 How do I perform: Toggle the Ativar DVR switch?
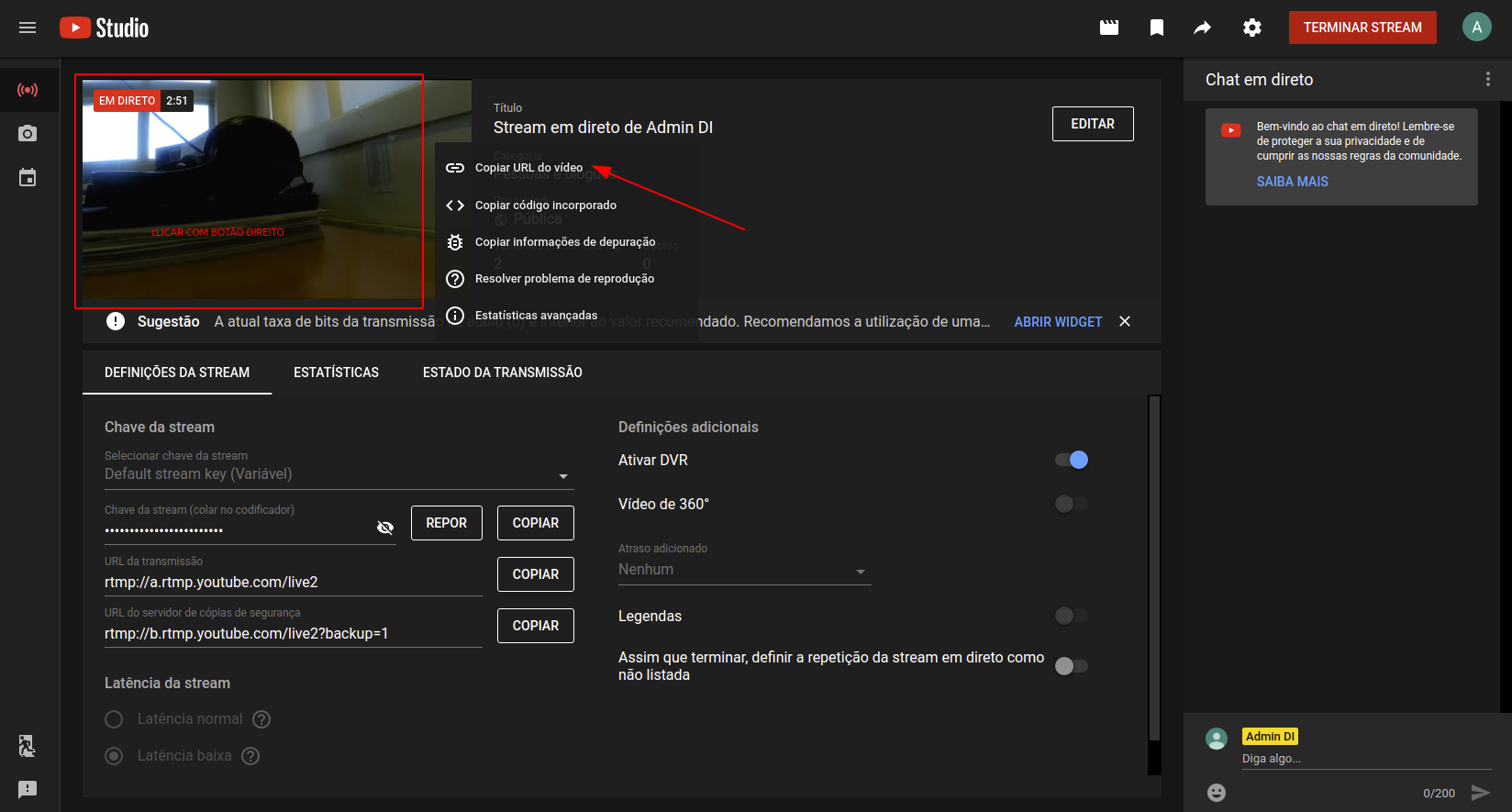[1072, 460]
